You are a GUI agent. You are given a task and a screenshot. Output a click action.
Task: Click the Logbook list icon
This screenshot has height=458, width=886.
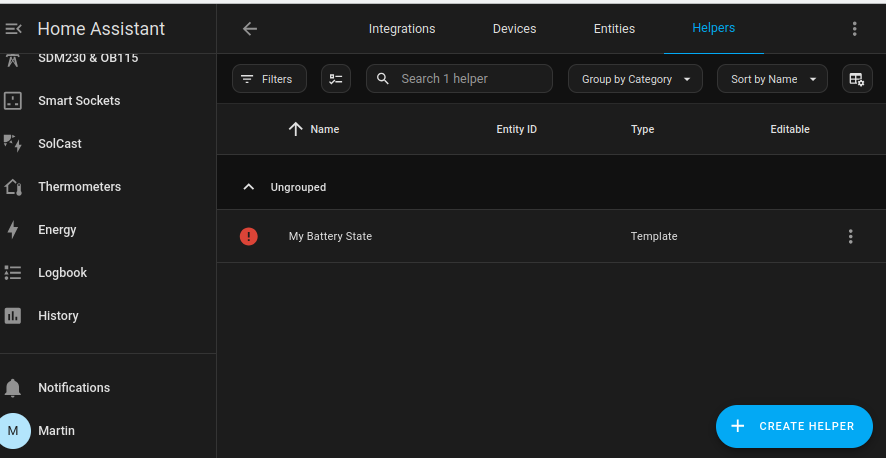(x=13, y=273)
